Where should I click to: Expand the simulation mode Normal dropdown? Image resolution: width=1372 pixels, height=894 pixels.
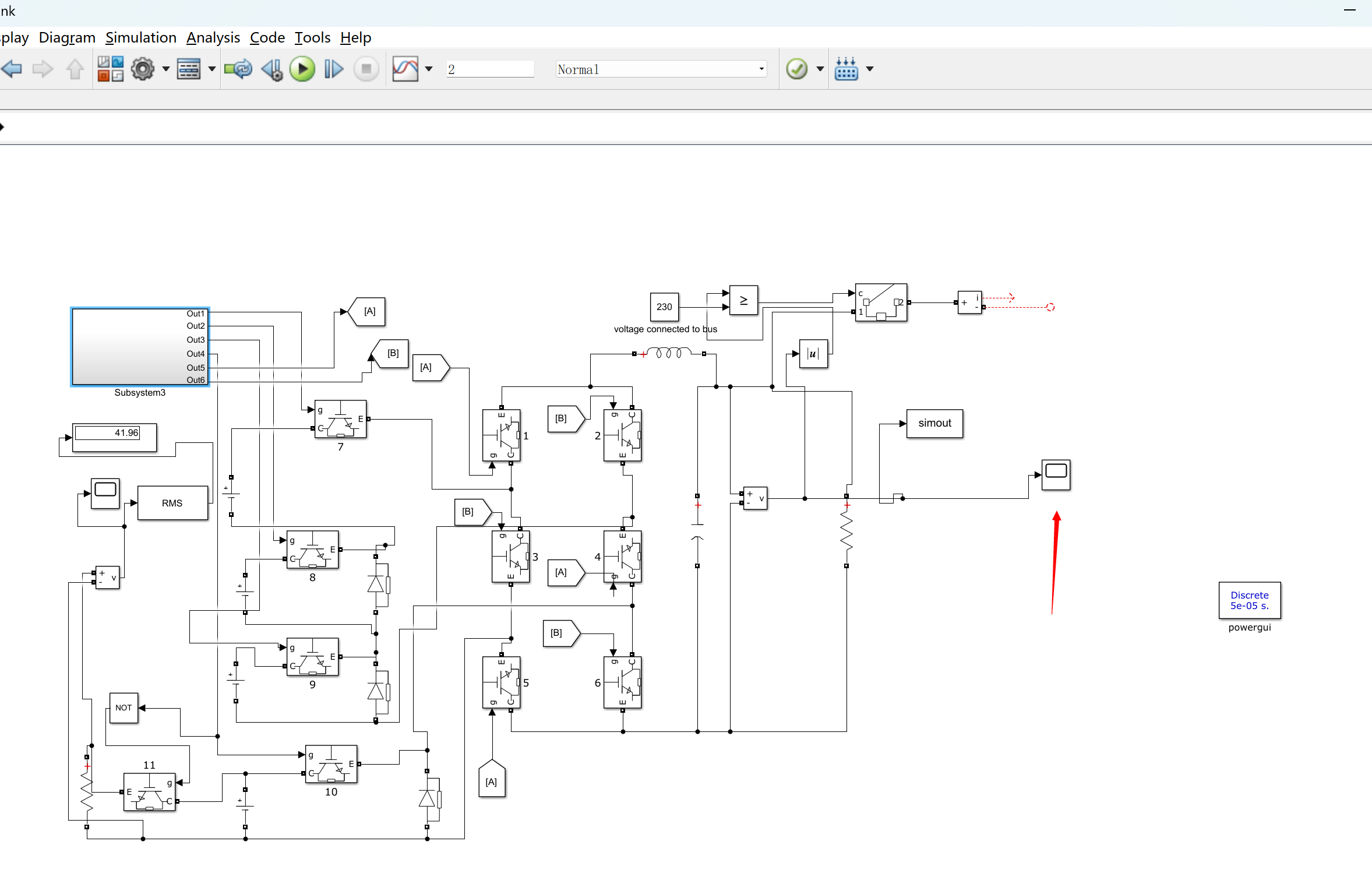pos(761,69)
